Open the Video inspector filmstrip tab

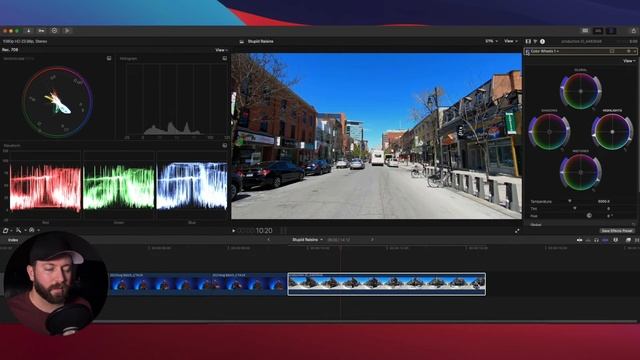coord(528,41)
